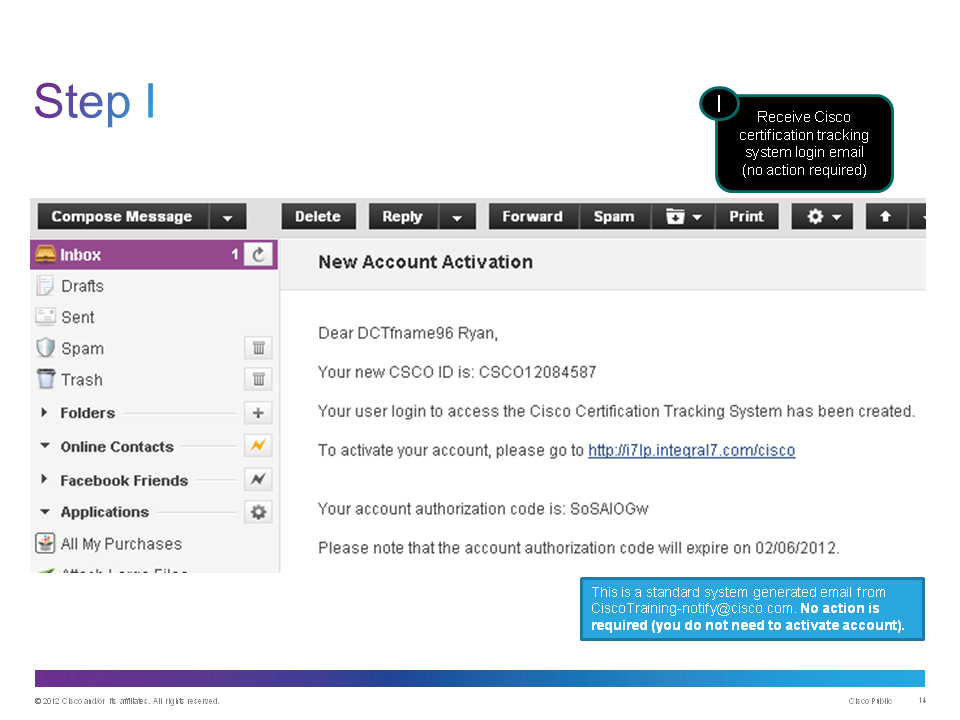Click the Facebook Friends connection icon
960x720 pixels.
point(258,479)
